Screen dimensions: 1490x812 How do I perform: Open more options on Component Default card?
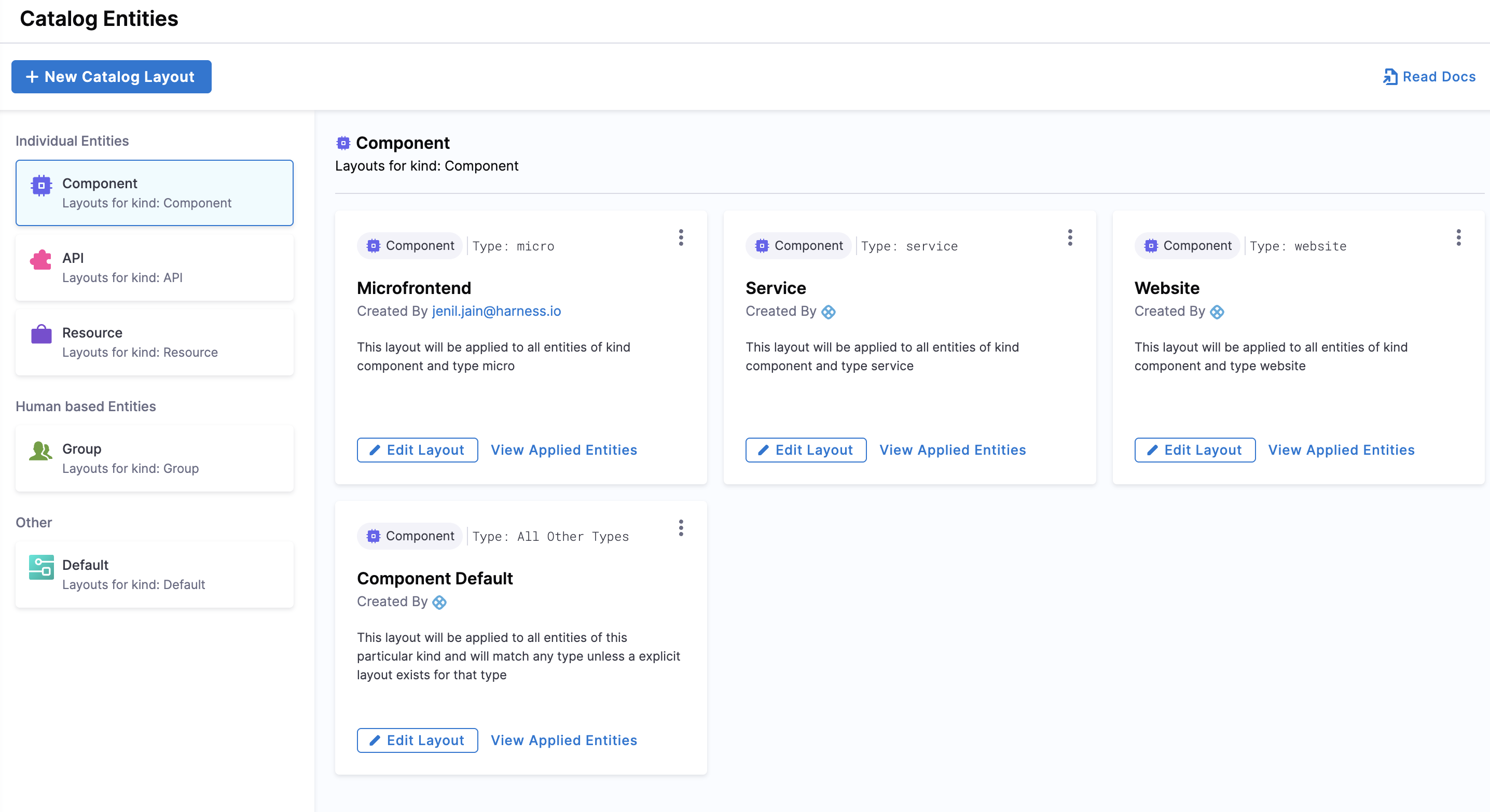point(681,528)
